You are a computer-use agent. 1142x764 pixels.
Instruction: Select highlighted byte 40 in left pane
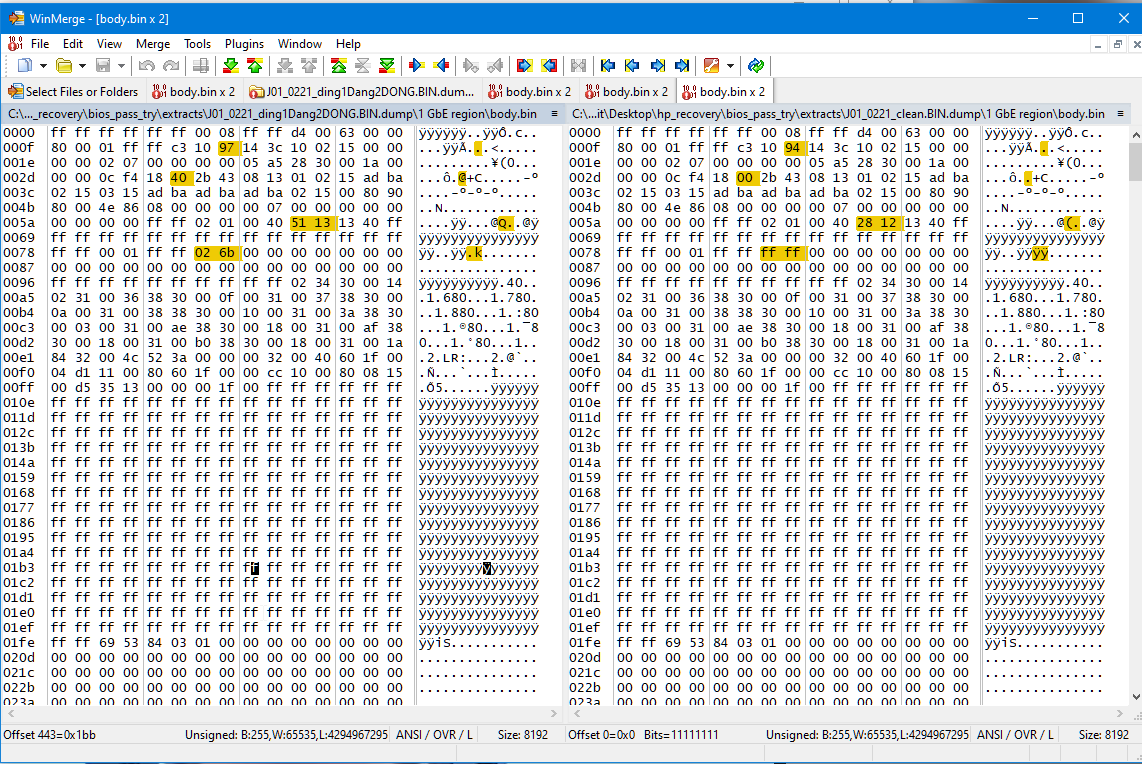(178, 178)
